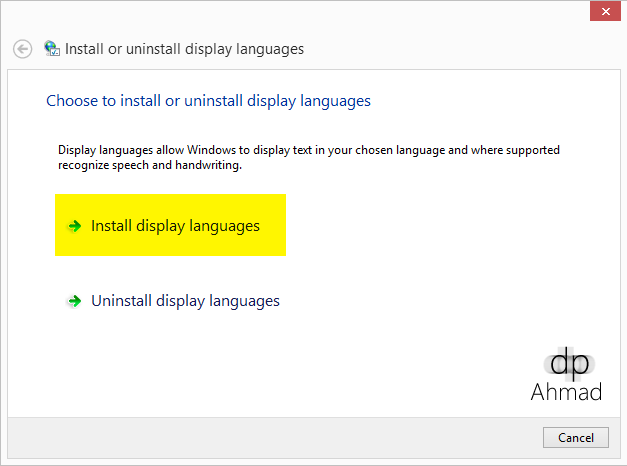
Task: Click green arrow beside Uninstall display languages
Action: point(73,301)
